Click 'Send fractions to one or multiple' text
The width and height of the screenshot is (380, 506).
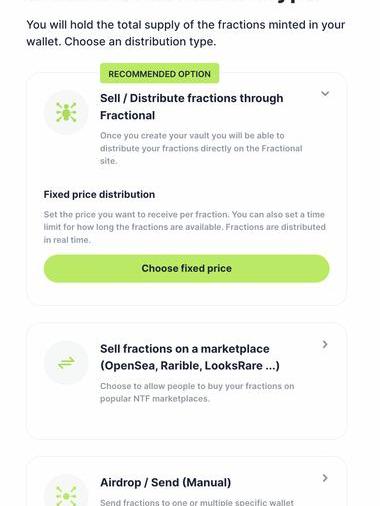click(x=197, y=502)
